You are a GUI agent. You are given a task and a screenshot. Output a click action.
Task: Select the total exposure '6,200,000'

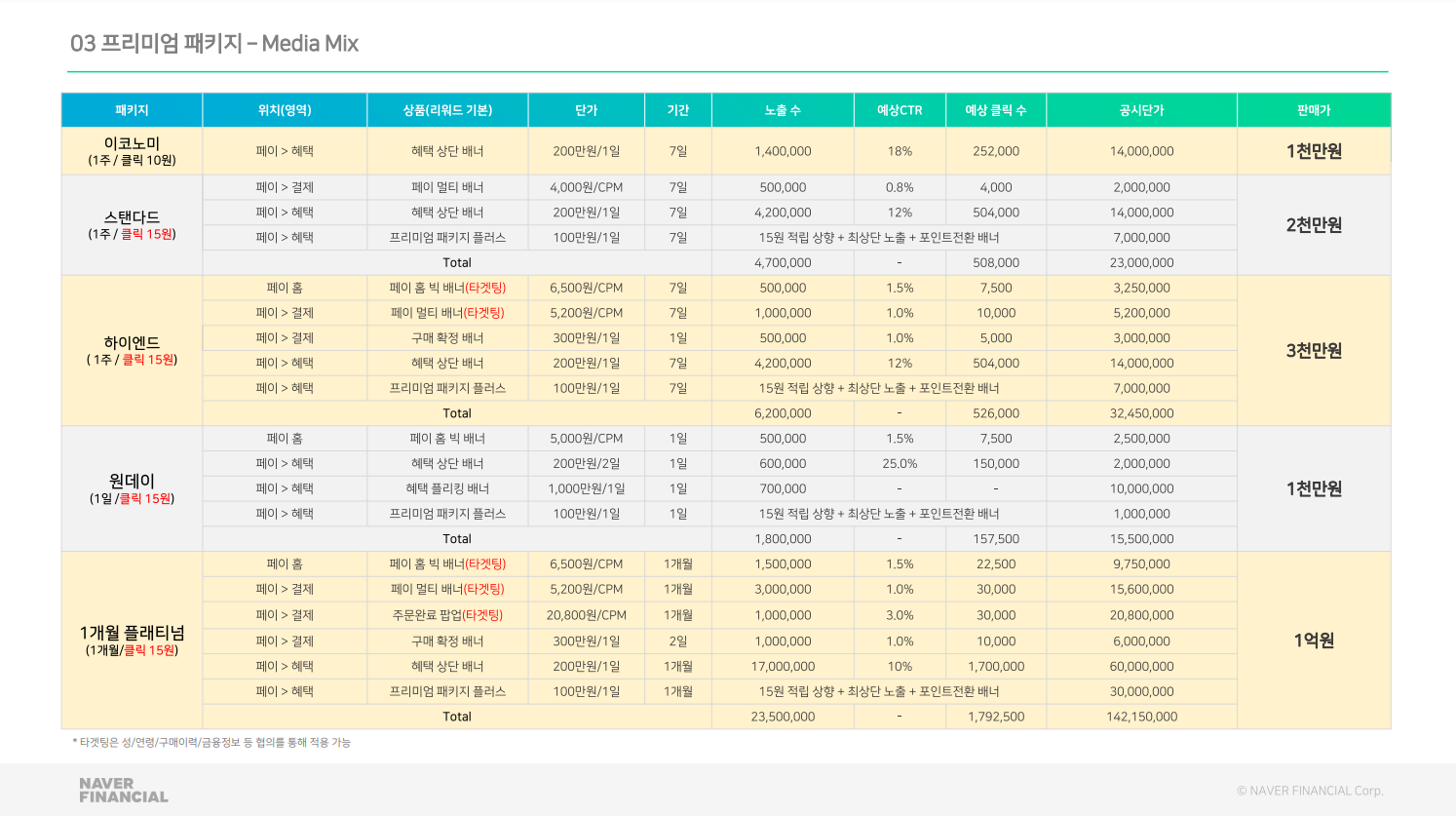[783, 413]
